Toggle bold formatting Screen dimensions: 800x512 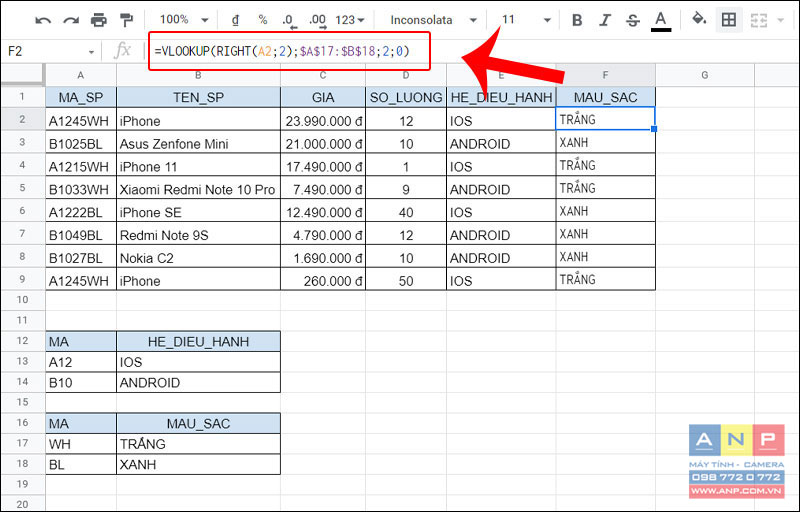point(577,20)
